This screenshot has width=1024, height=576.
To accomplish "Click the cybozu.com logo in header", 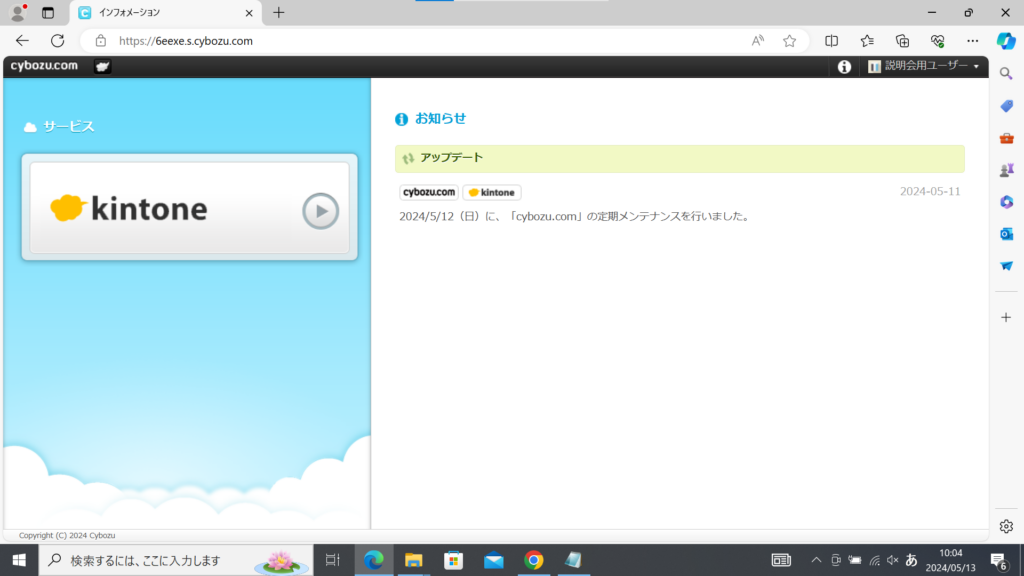I will [44, 67].
